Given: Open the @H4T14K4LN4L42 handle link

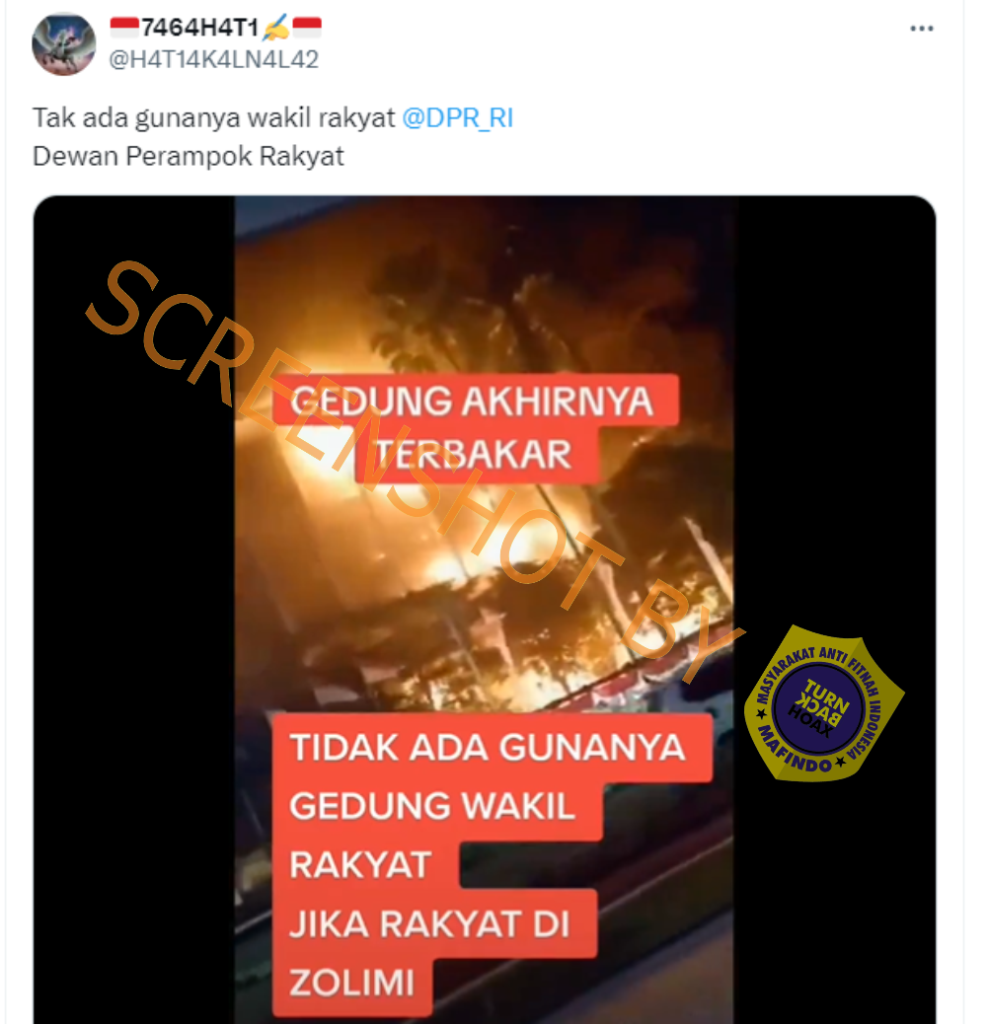Looking at the screenshot, I should (214, 59).
